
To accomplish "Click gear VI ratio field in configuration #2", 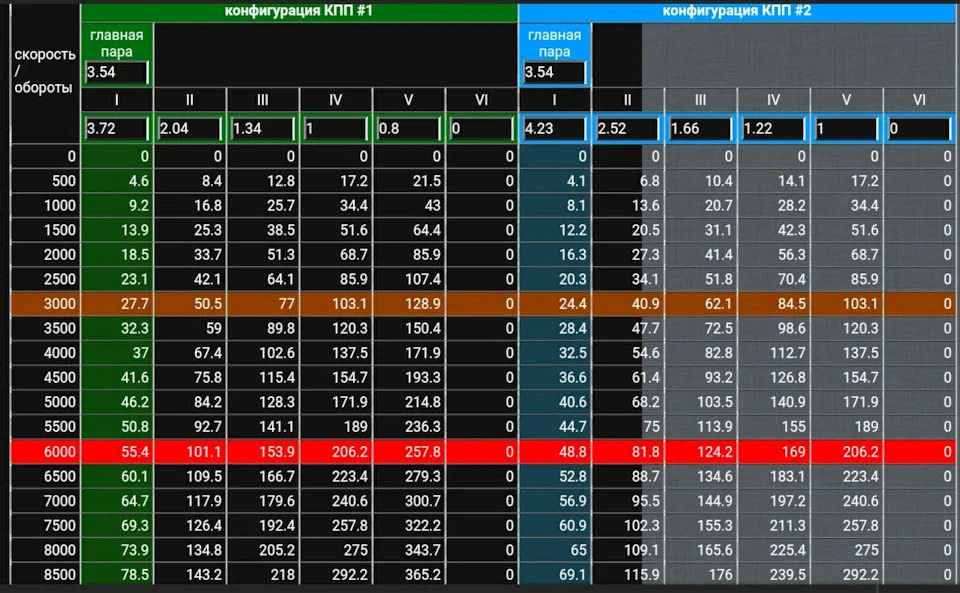I will tap(920, 129).
